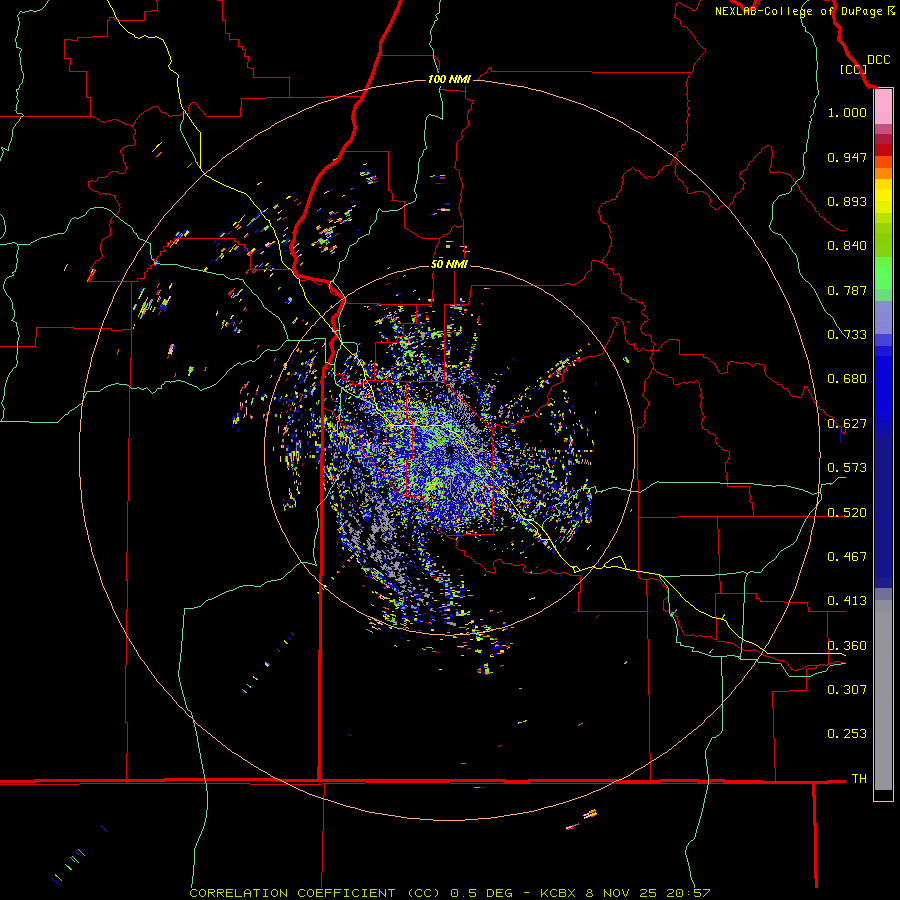The height and width of the screenshot is (900, 900).
Task: Click the 0.520 legend value
Action: click(847, 513)
